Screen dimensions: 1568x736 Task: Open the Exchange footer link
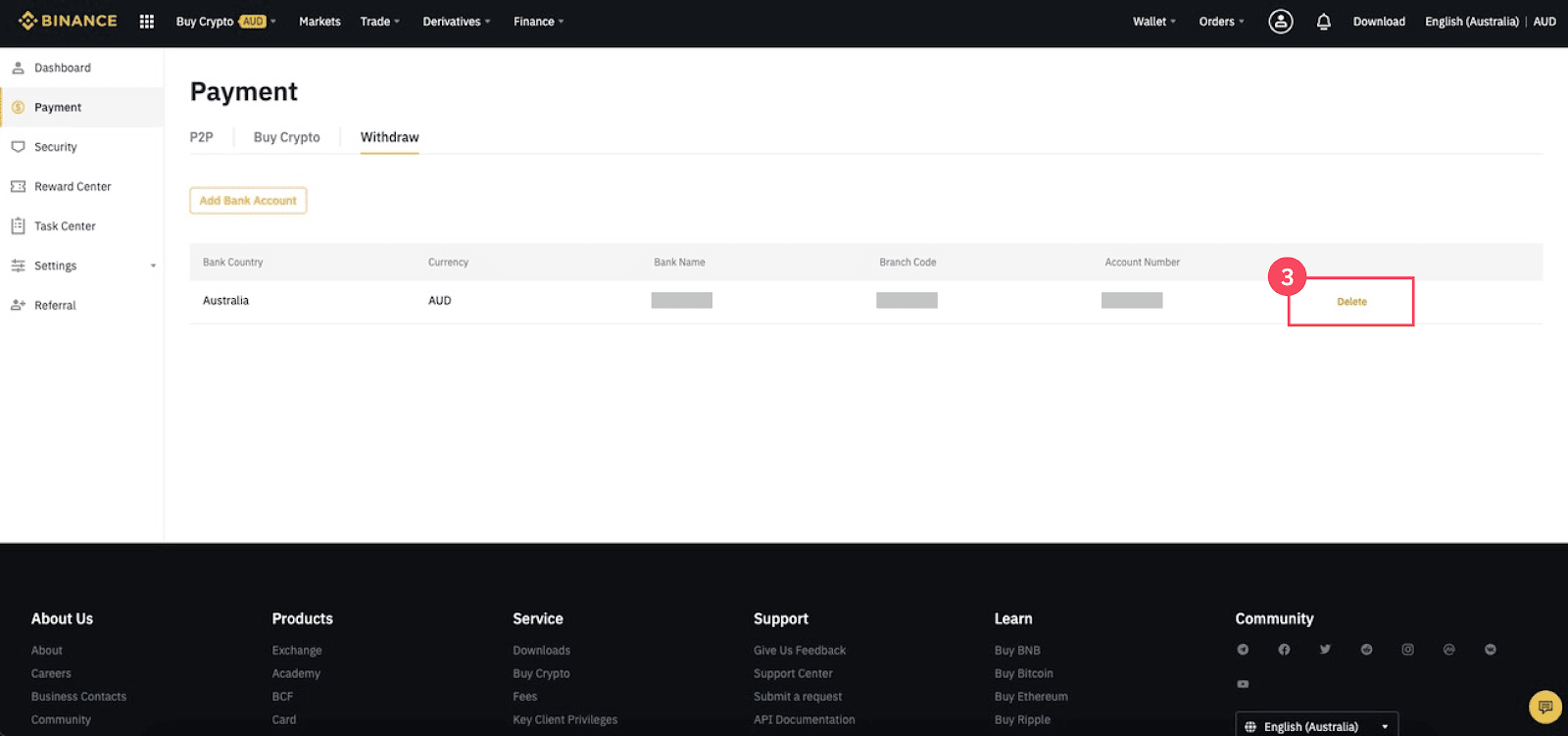click(297, 650)
